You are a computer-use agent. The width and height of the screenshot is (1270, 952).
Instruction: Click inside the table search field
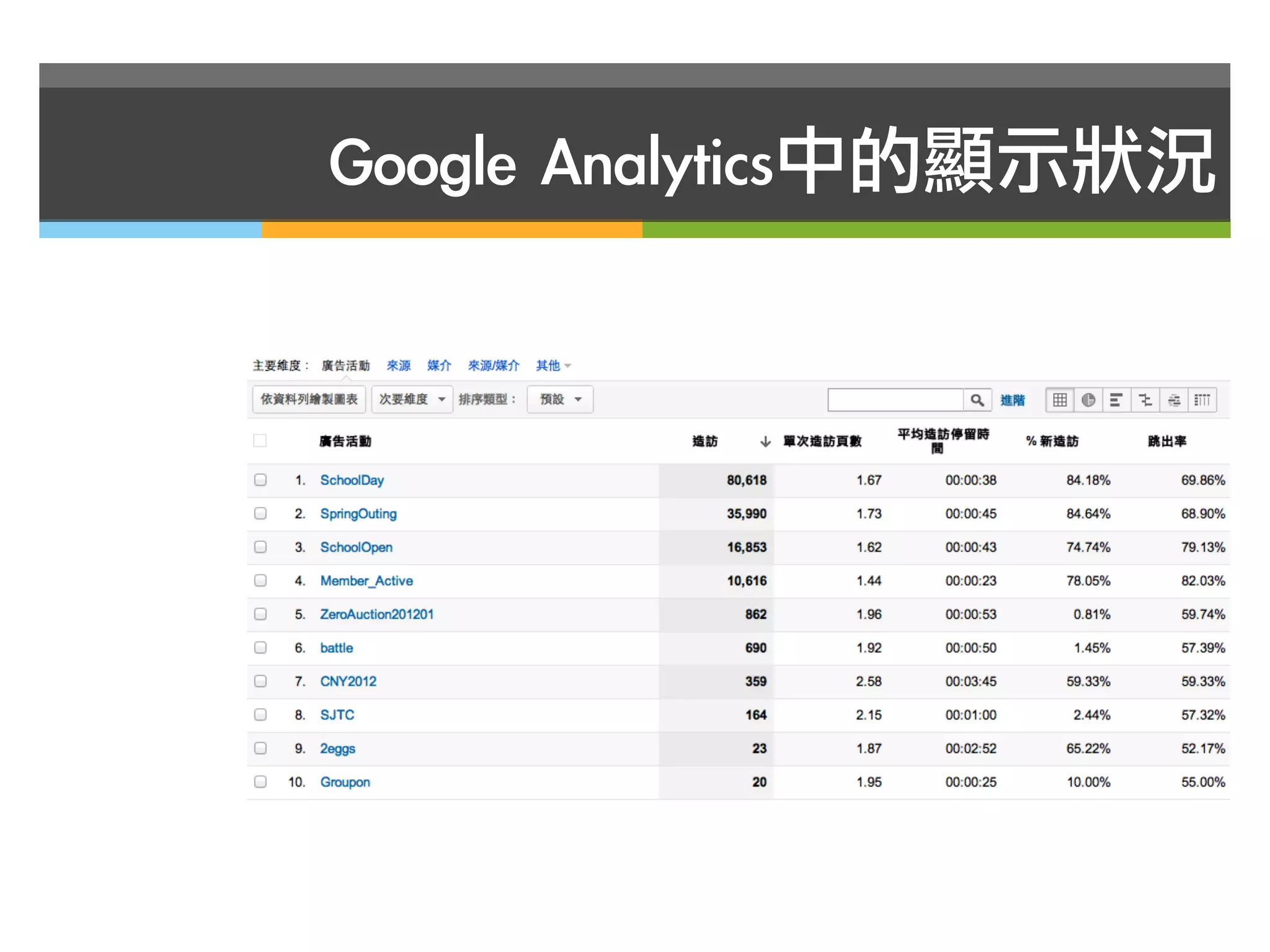tap(895, 400)
